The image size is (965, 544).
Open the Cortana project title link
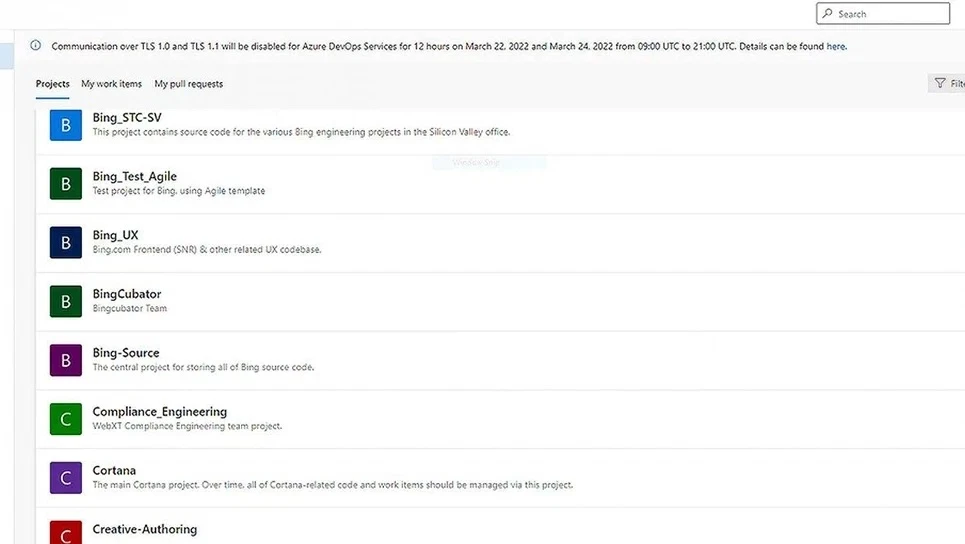pyautogui.click(x=114, y=471)
